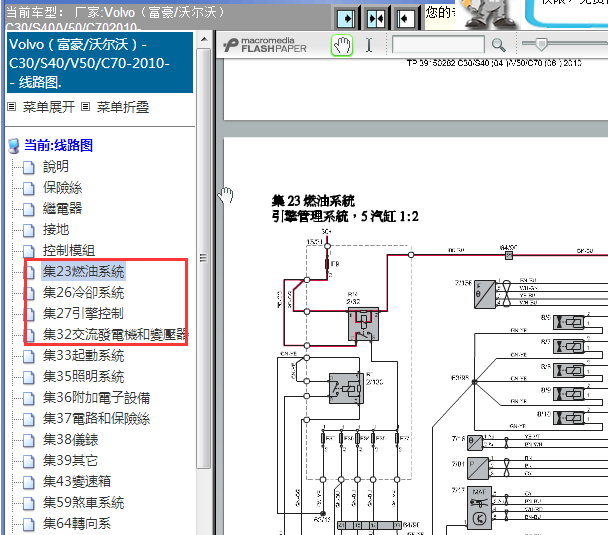Viewport: 608px width, 535px height.
Task: Click the page icon next to 集43變速箱
Action: [28, 482]
